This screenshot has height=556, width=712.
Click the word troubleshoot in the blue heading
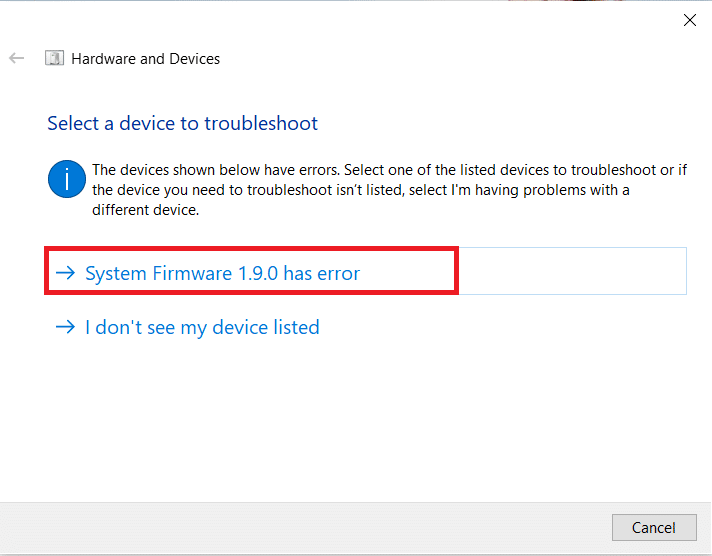[x=261, y=124]
